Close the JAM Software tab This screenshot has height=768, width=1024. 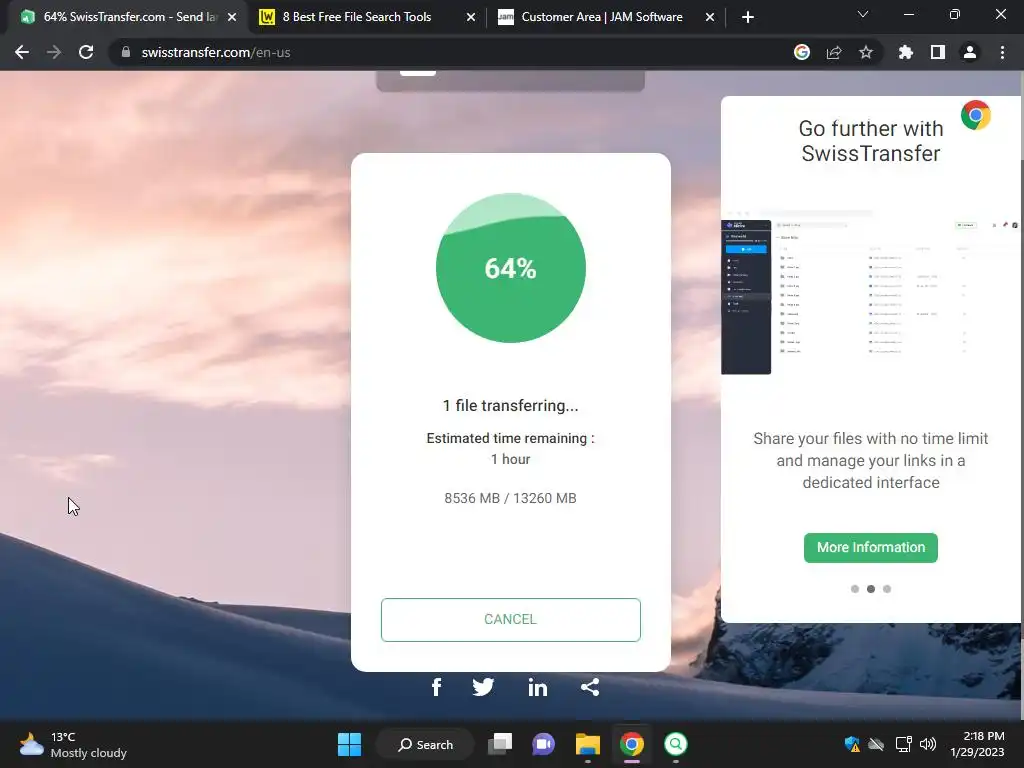click(x=710, y=17)
